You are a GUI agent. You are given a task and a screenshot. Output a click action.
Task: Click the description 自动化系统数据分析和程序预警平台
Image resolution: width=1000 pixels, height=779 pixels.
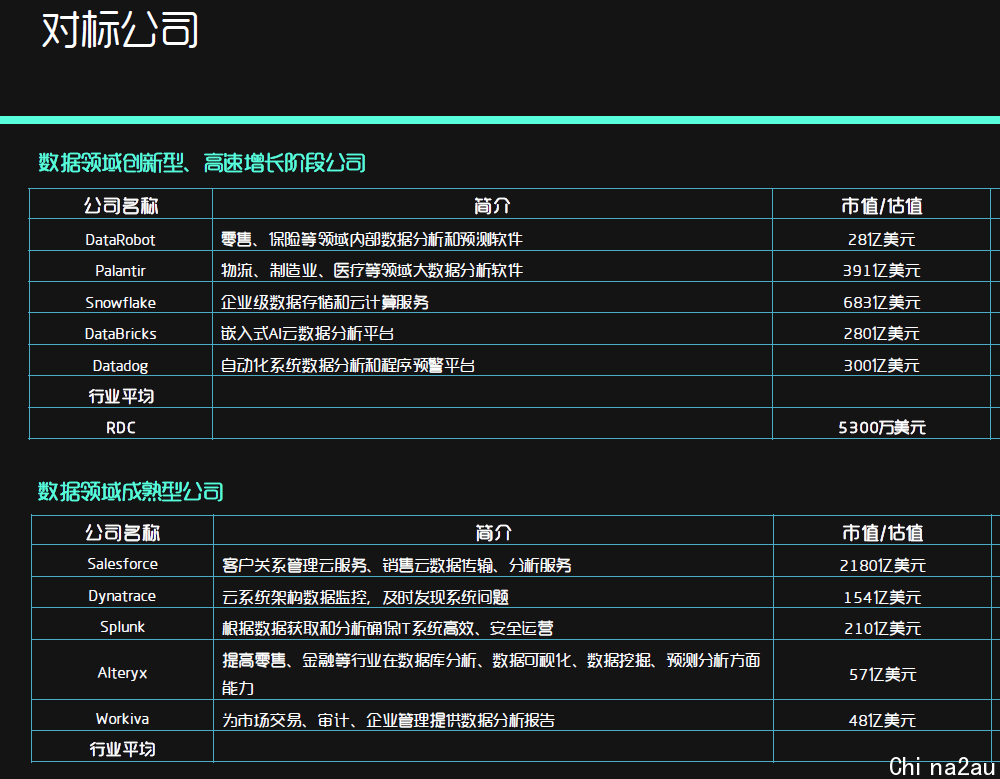348,366
